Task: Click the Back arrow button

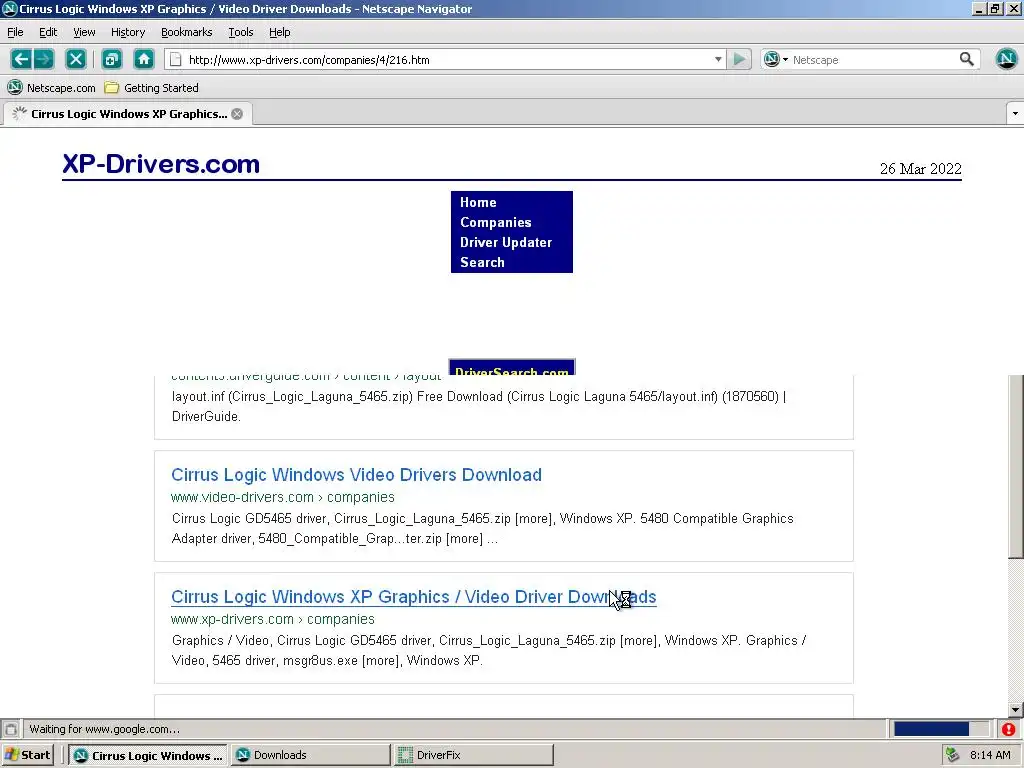Action: [21, 59]
